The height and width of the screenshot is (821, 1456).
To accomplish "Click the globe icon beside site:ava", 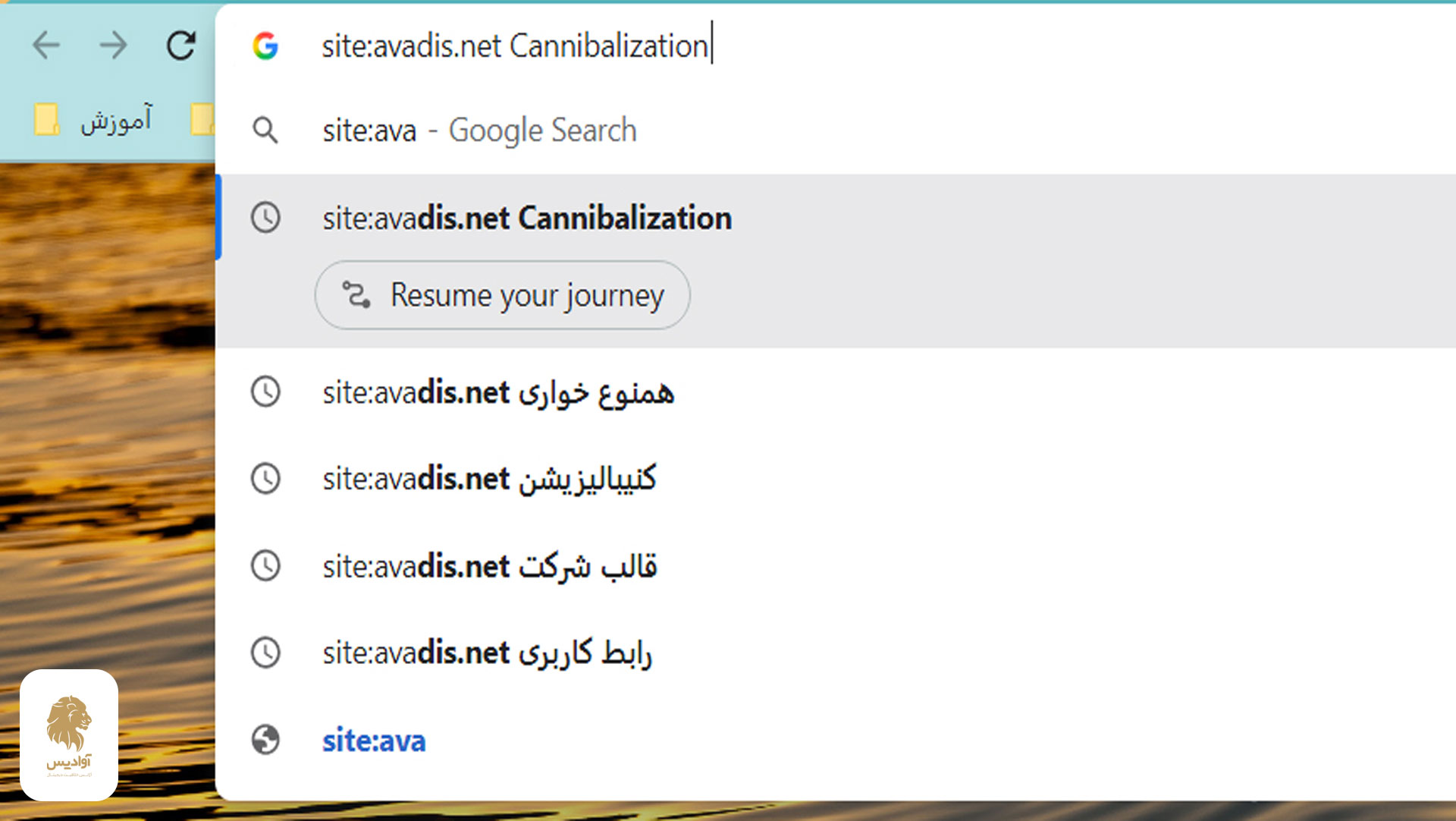I will click(265, 740).
